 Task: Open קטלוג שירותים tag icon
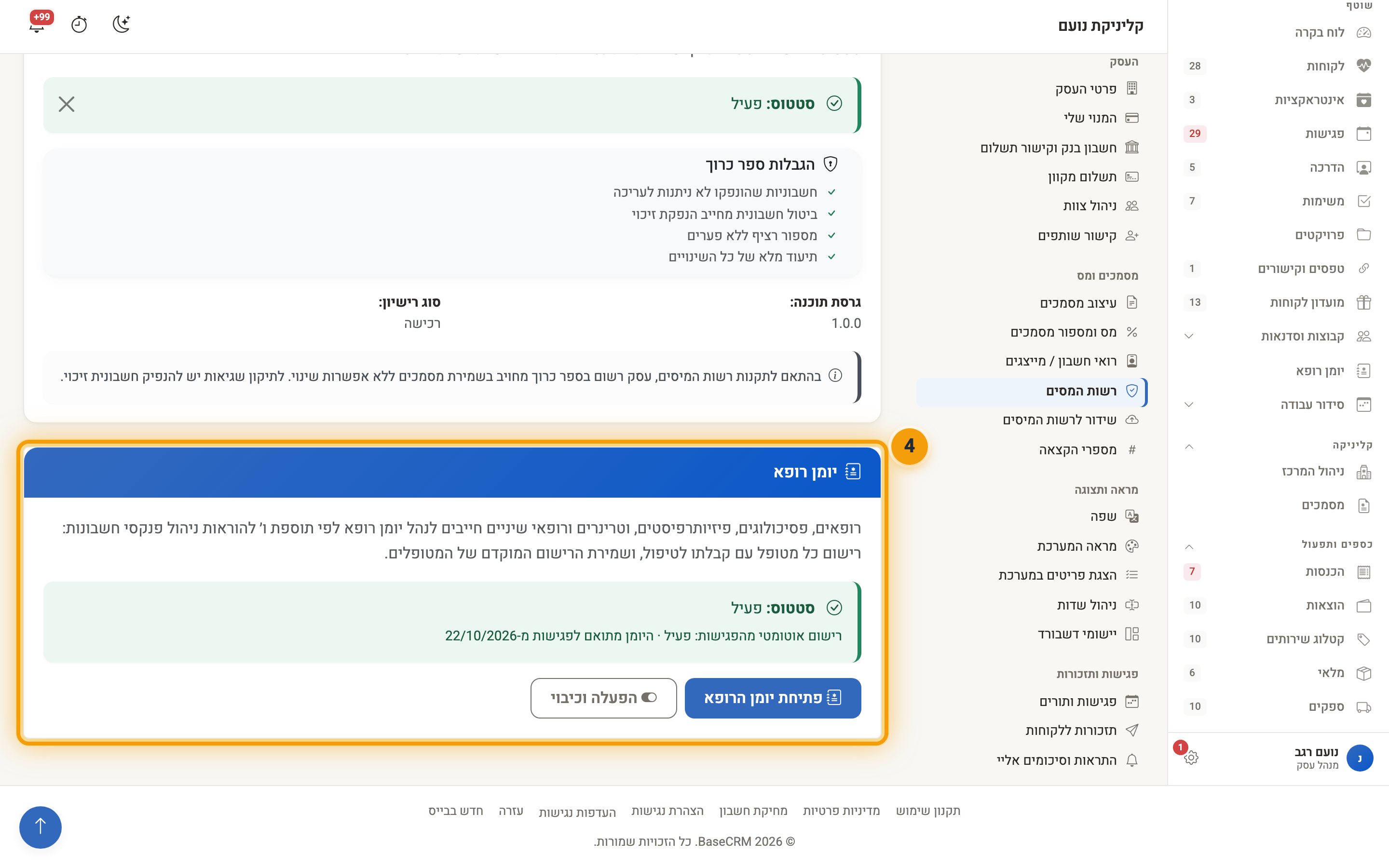pyautogui.click(x=1364, y=639)
